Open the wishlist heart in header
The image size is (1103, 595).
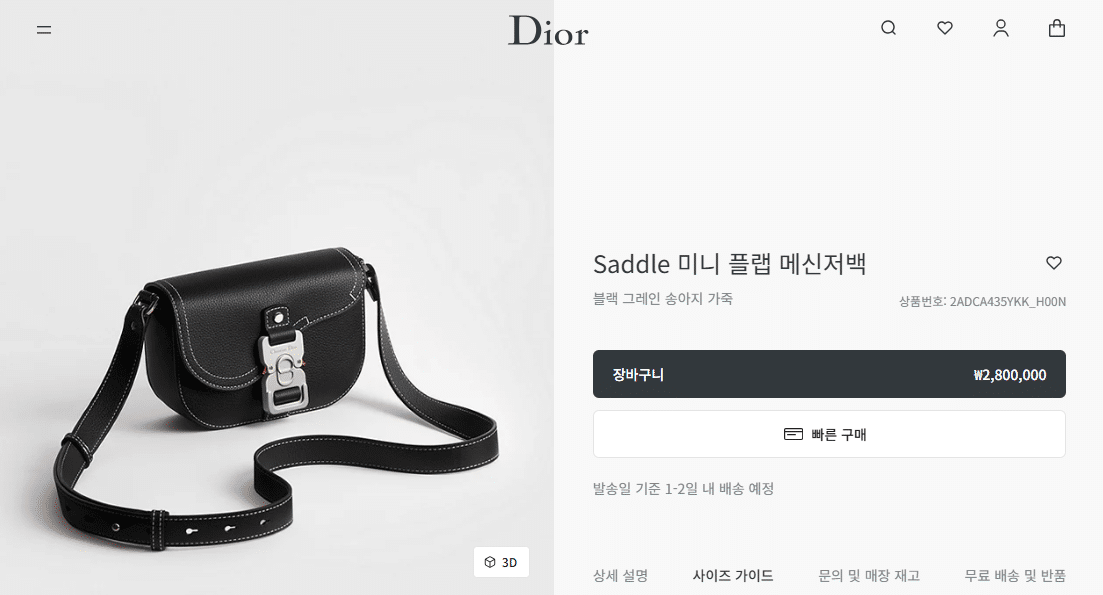[x=945, y=28]
